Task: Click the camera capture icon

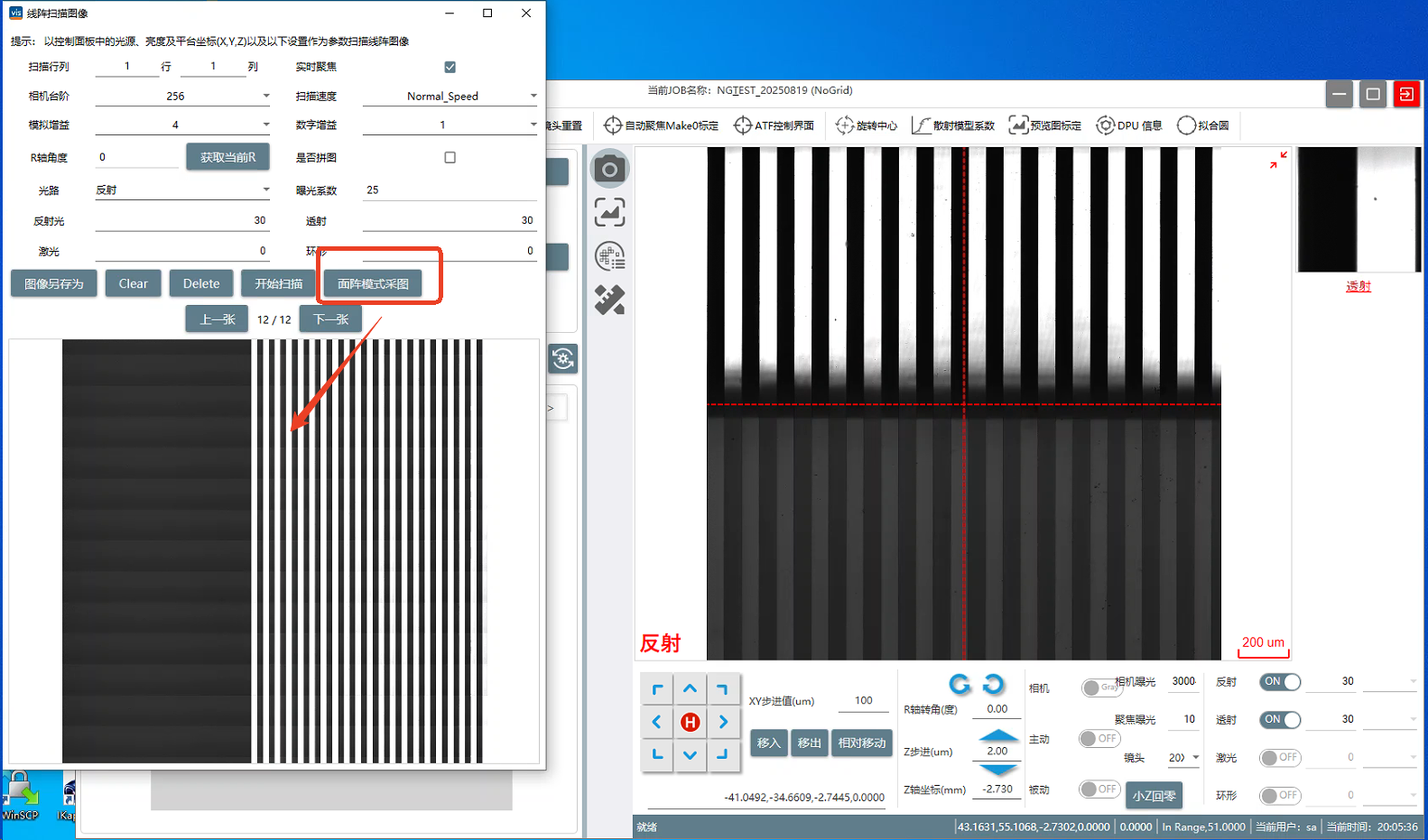Action: pos(609,169)
